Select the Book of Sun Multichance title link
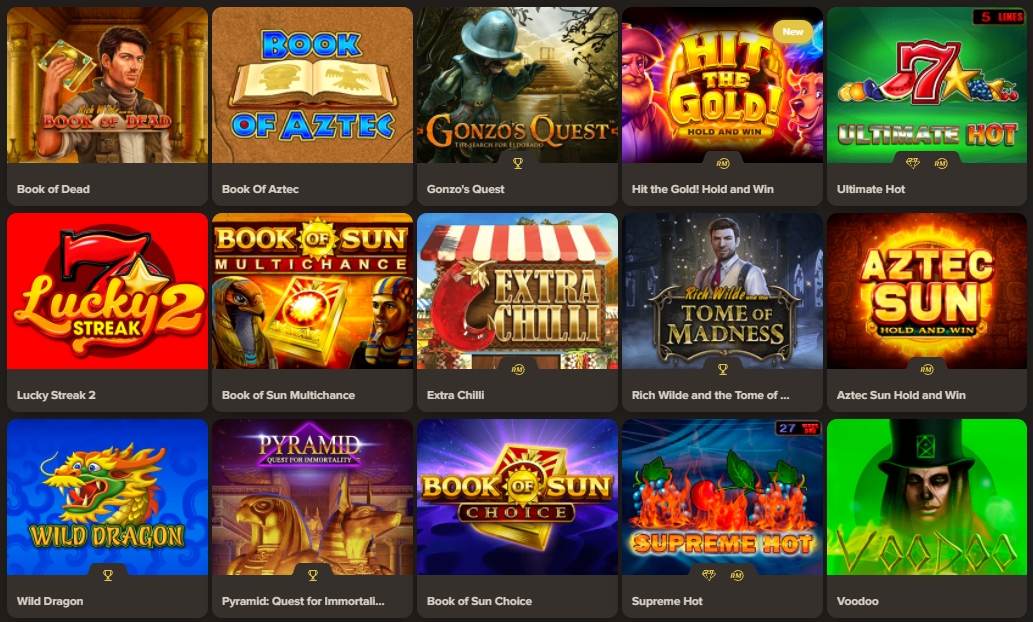Screen dimensions: 1033x622 (x=289, y=395)
